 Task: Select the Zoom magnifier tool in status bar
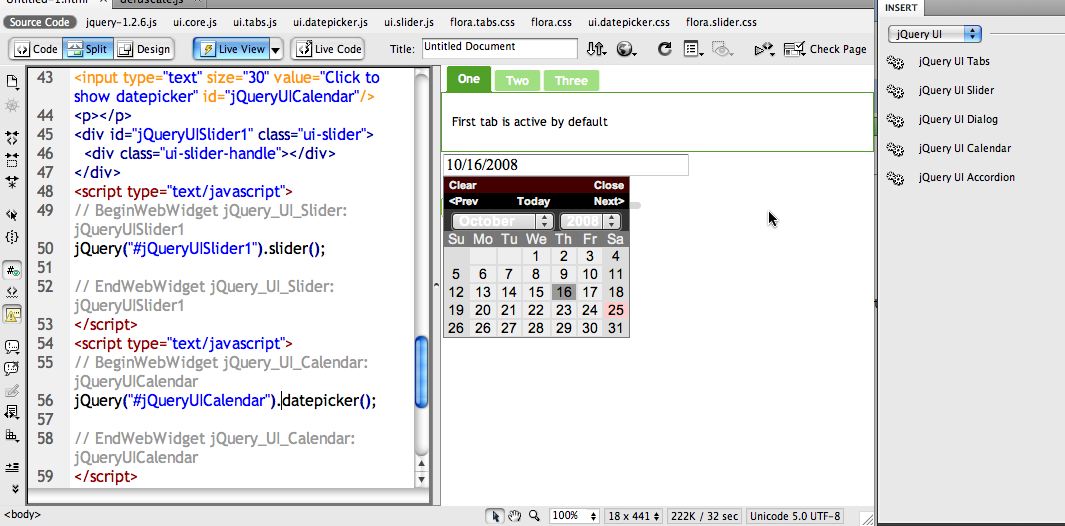pos(534,516)
